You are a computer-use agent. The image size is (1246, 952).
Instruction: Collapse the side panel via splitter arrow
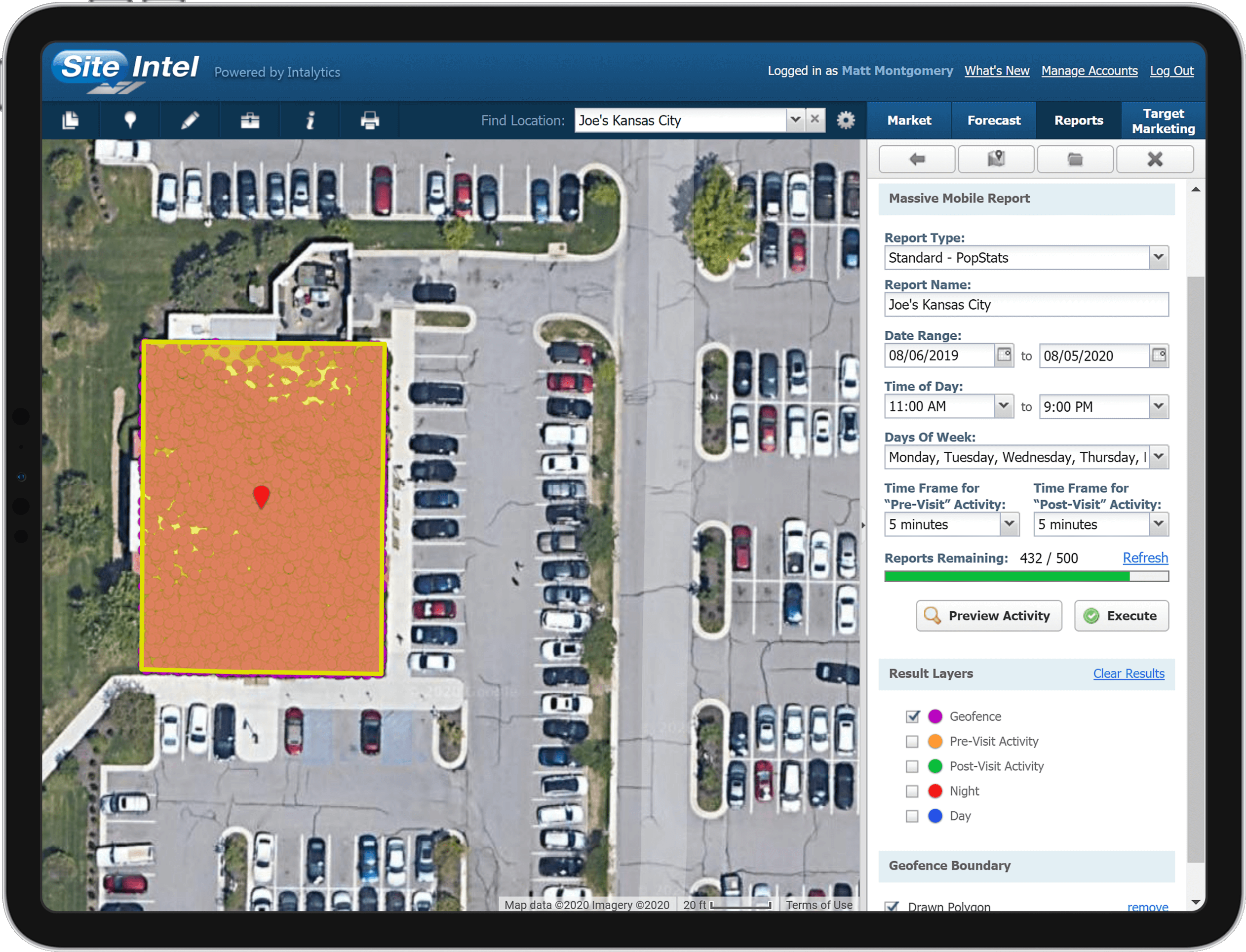click(x=863, y=525)
